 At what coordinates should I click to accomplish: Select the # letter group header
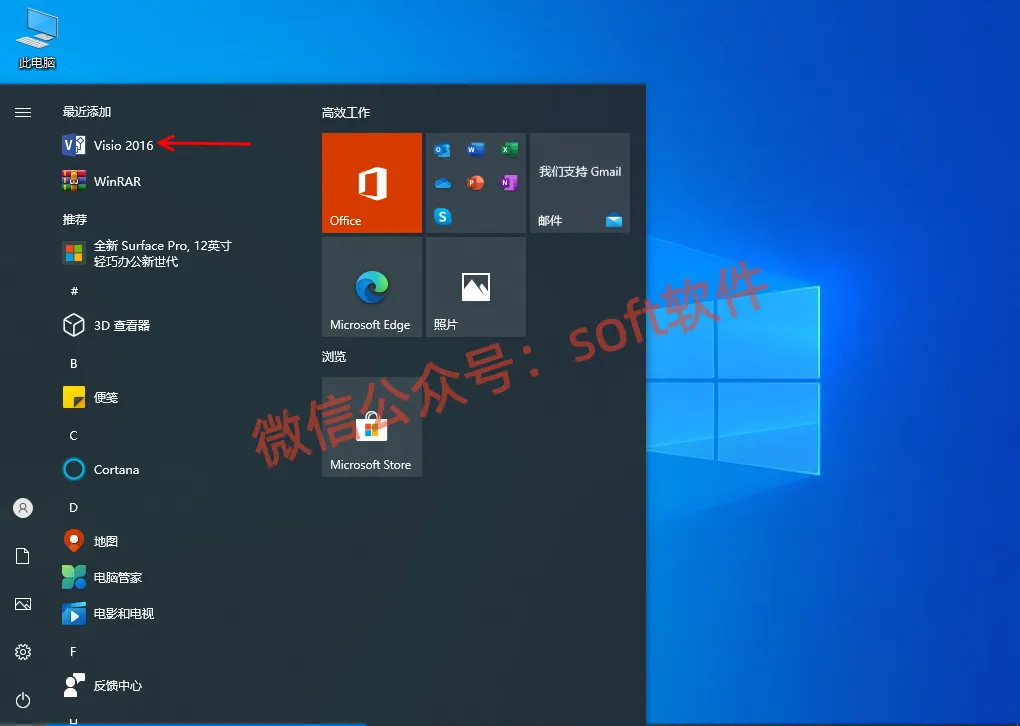point(74,291)
